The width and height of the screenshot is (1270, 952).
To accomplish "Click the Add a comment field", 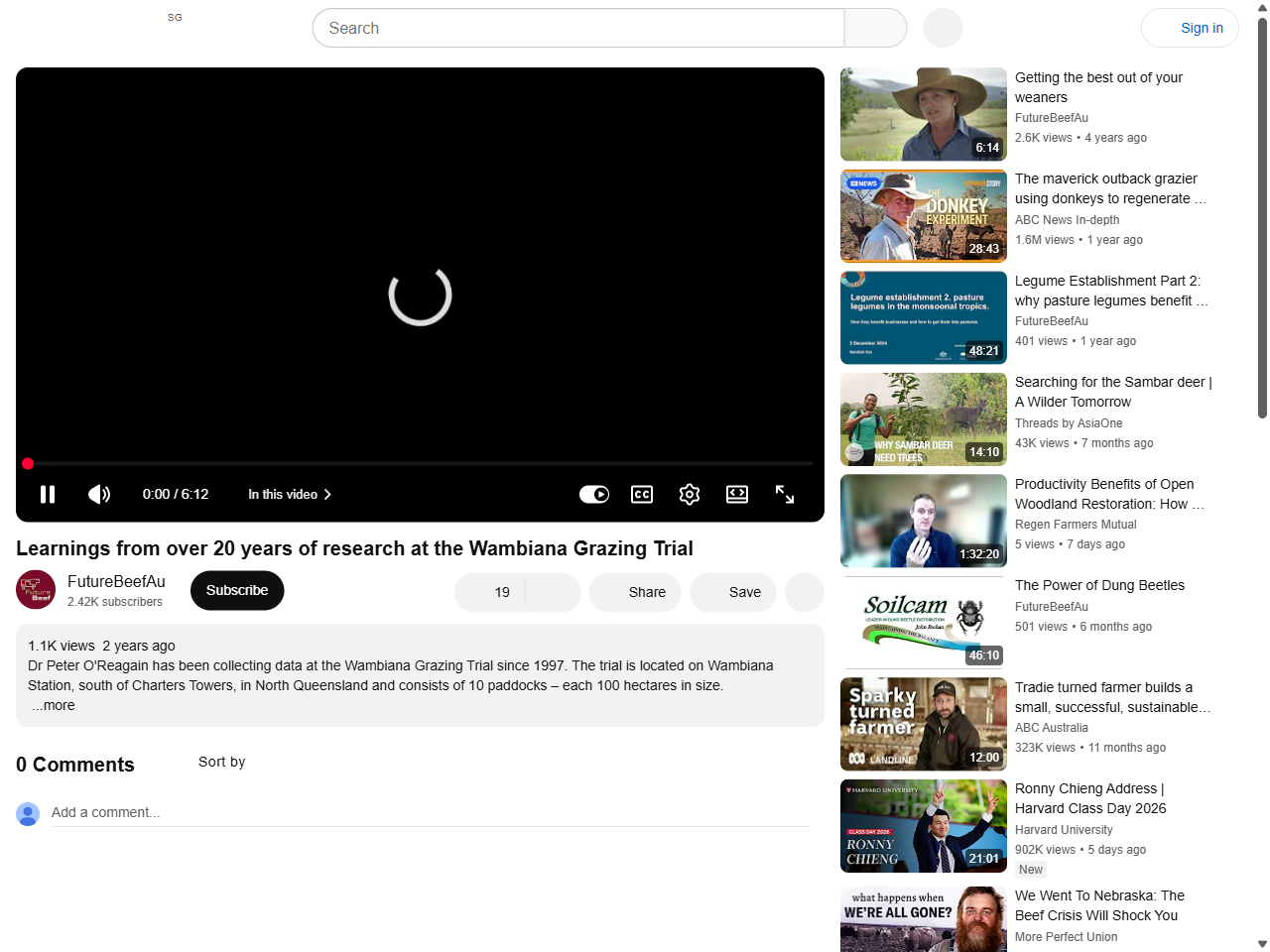I will coord(430,812).
